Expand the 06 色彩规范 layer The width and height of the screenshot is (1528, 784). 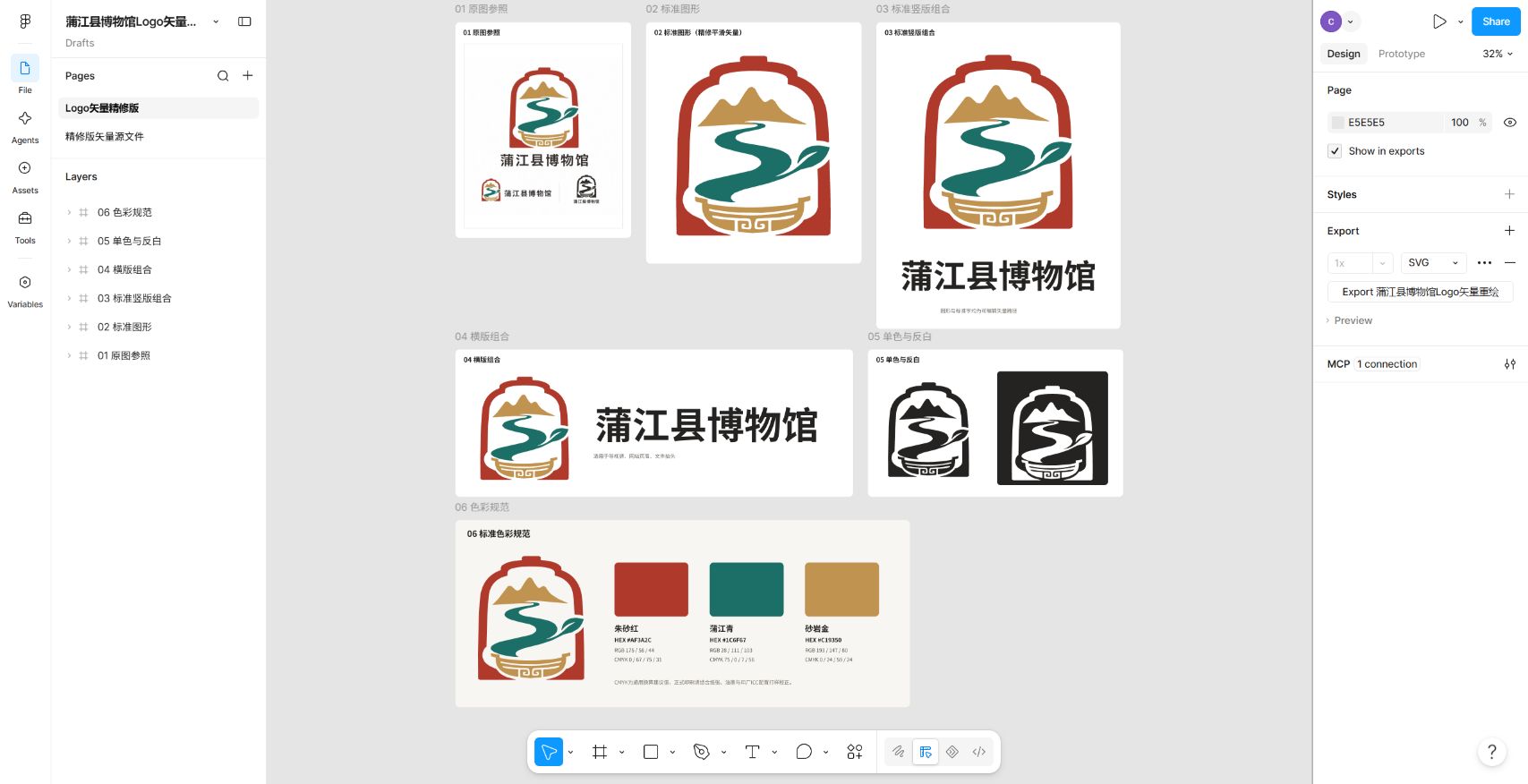point(69,212)
